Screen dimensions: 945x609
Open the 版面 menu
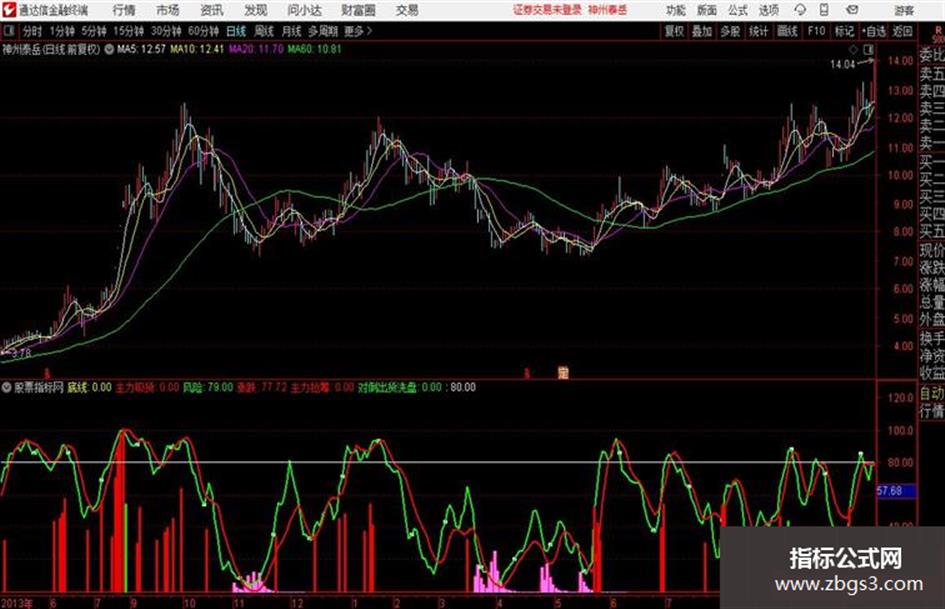click(x=707, y=10)
